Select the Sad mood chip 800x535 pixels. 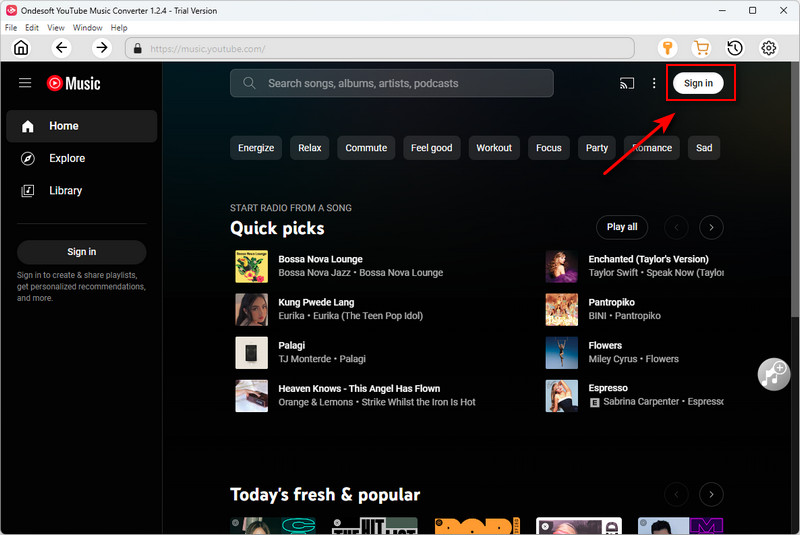point(704,148)
